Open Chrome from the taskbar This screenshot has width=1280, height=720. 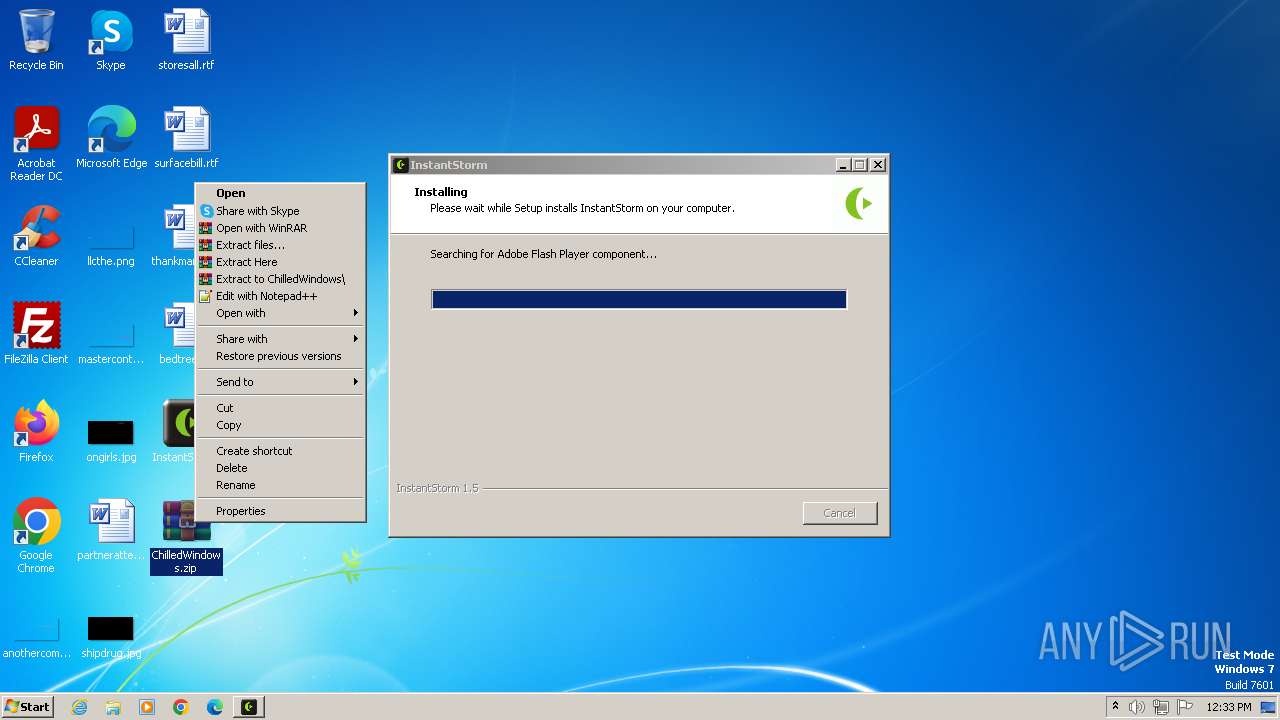181,707
